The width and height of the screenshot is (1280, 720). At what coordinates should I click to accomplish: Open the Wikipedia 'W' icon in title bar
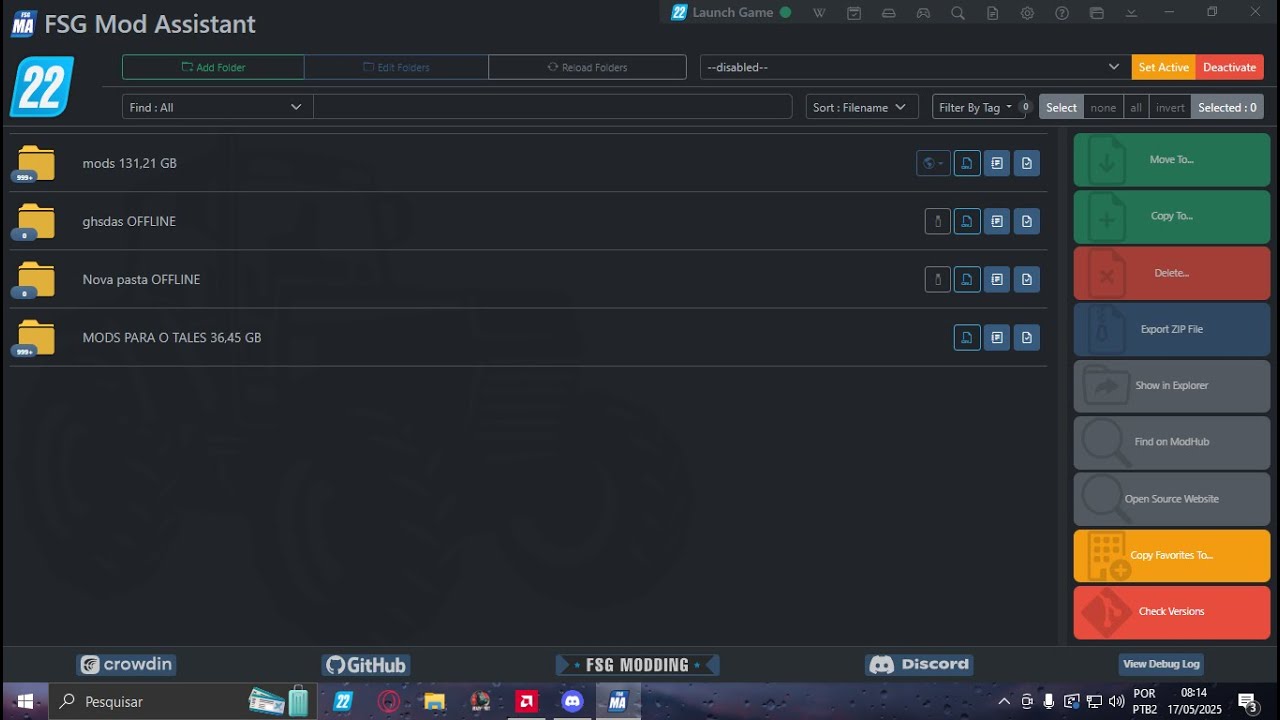point(819,13)
